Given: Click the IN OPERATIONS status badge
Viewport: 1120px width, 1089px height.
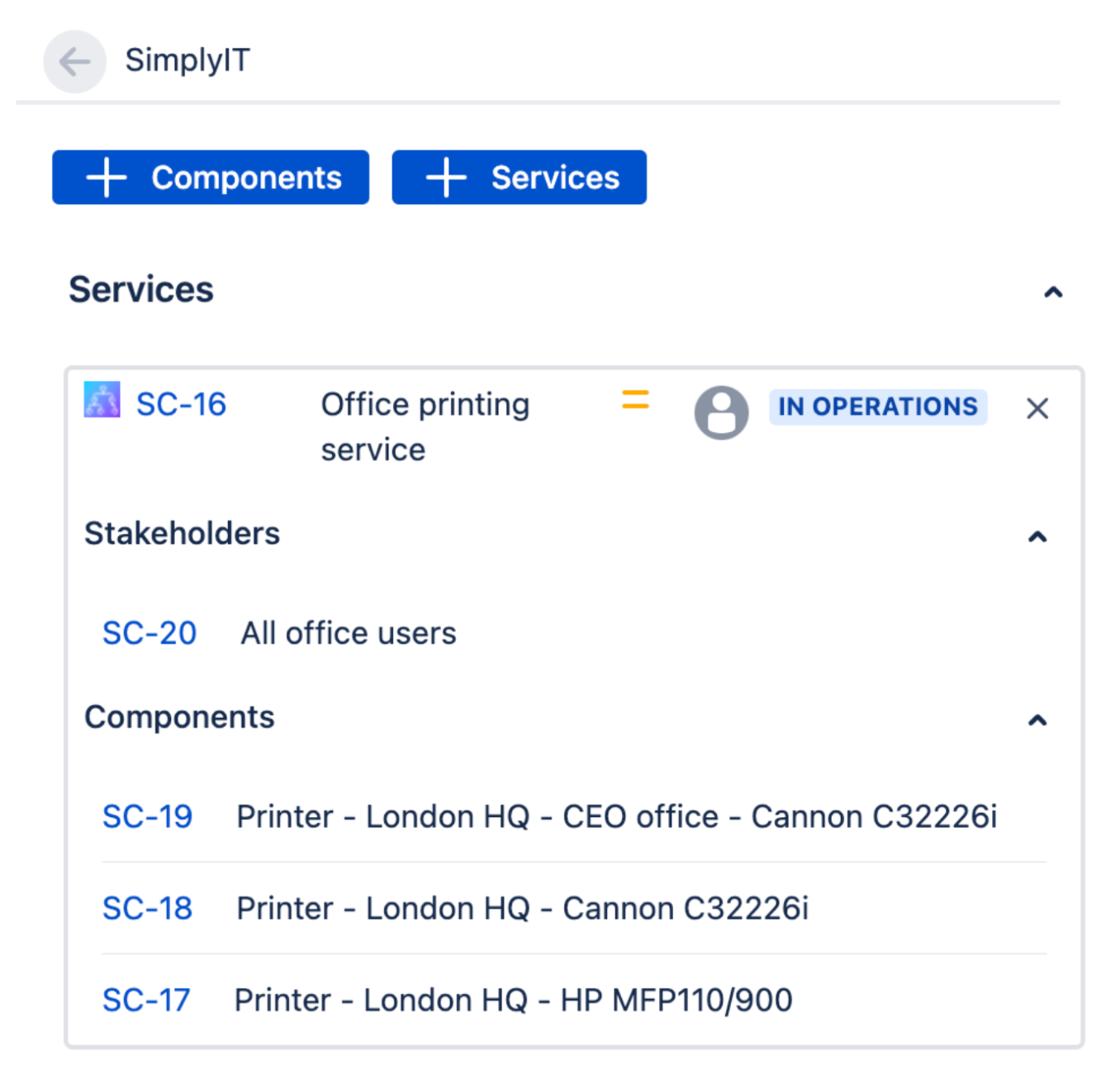Looking at the screenshot, I should click(878, 407).
